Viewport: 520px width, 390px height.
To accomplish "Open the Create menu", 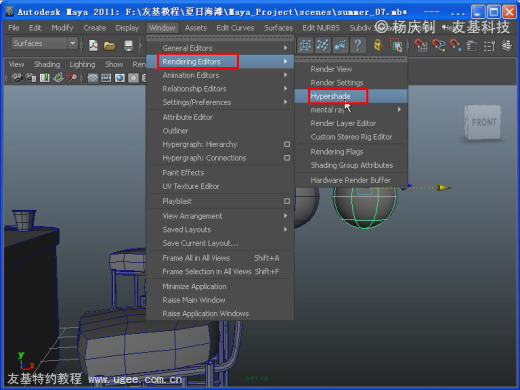I will (x=94, y=28).
